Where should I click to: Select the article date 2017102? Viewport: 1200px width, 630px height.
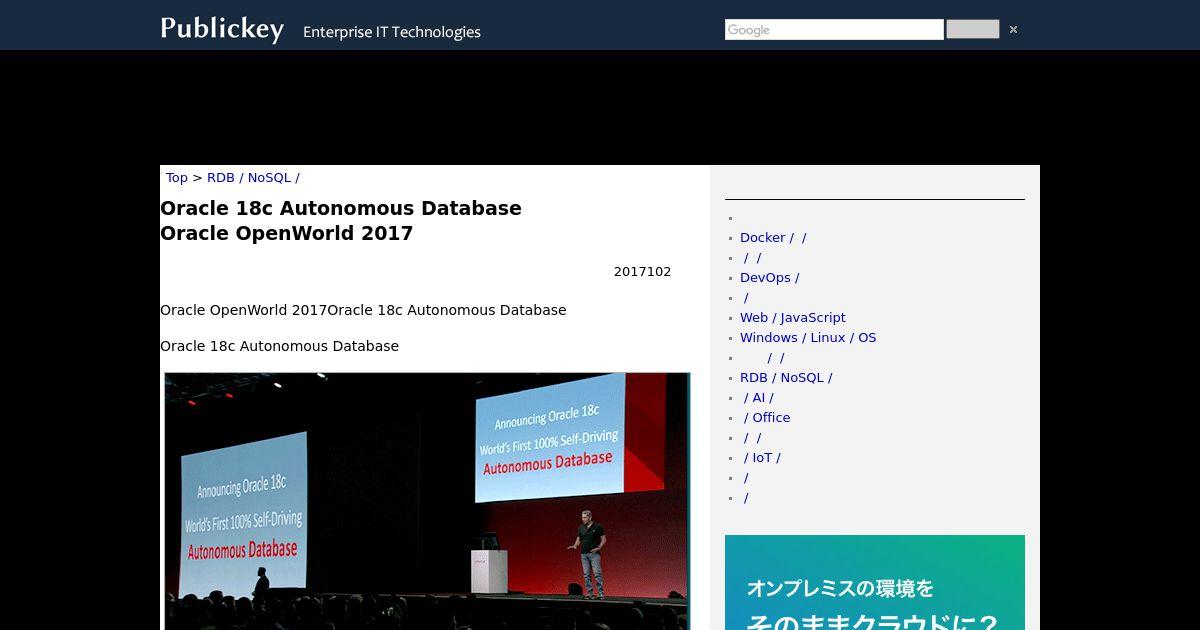[x=642, y=272]
